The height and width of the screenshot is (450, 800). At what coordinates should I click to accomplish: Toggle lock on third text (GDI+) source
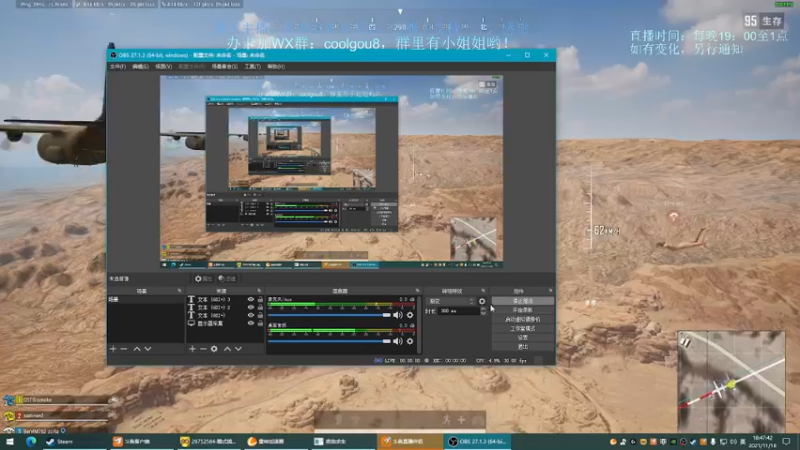click(x=260, y=315)
